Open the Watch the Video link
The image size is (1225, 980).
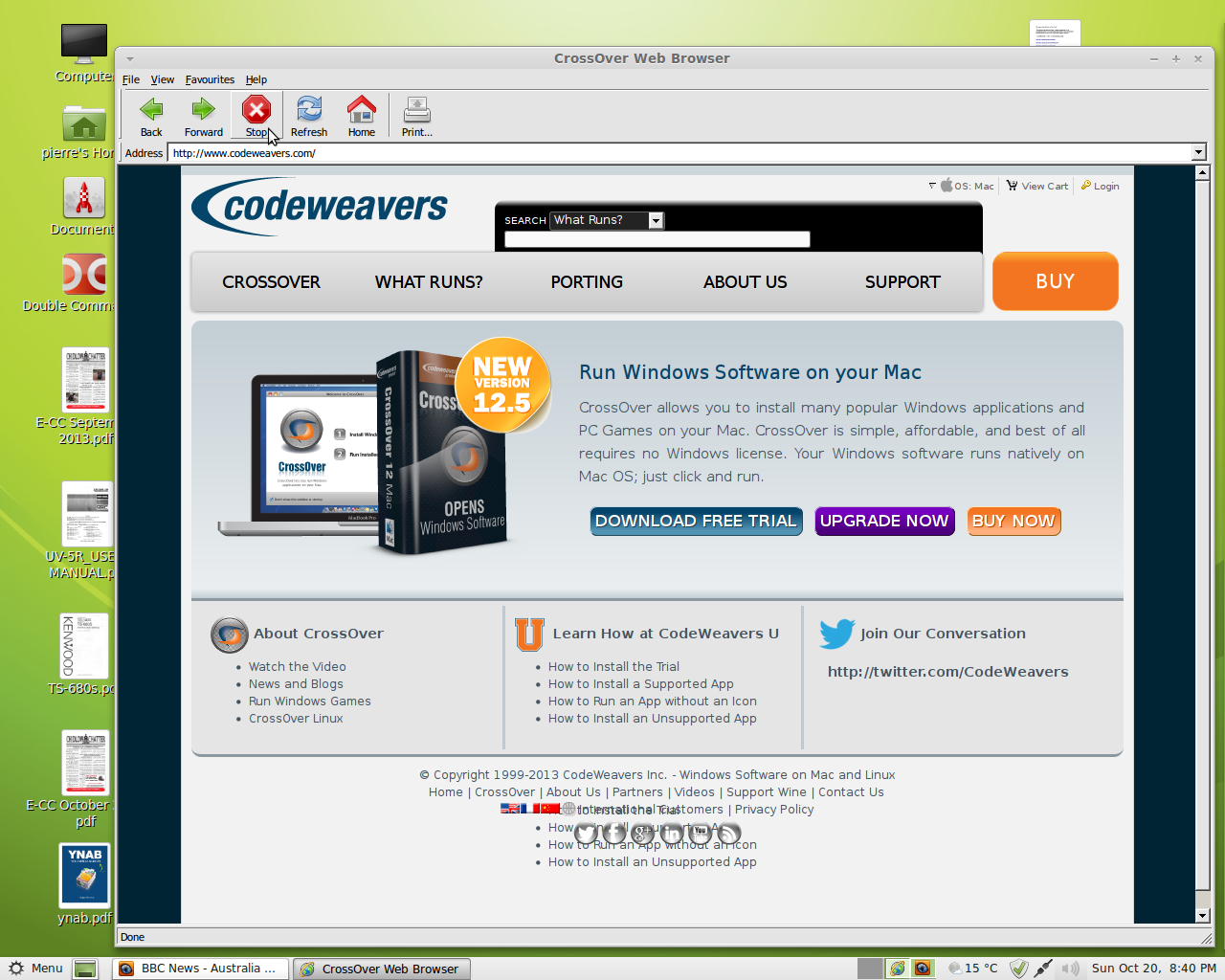pyautogui.click(x=298, y=666)
